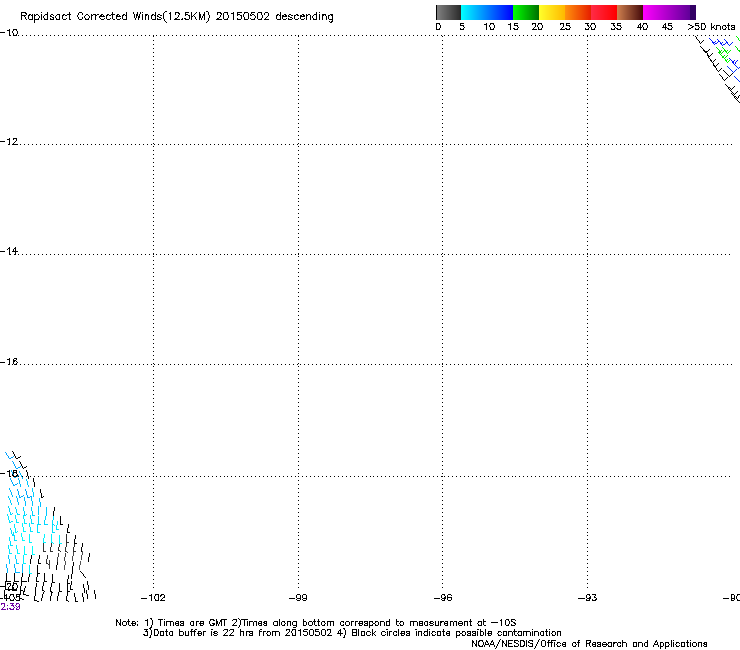Click the '35' label under the color bar

tap(616, 27)
